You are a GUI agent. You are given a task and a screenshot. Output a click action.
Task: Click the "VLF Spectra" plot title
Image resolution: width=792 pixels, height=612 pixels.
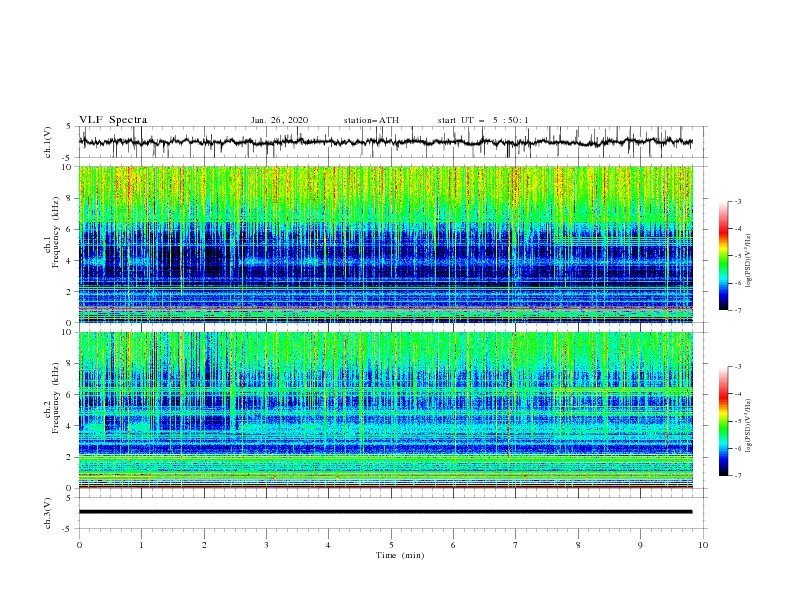pyautogui.click(x=113, y=120)
